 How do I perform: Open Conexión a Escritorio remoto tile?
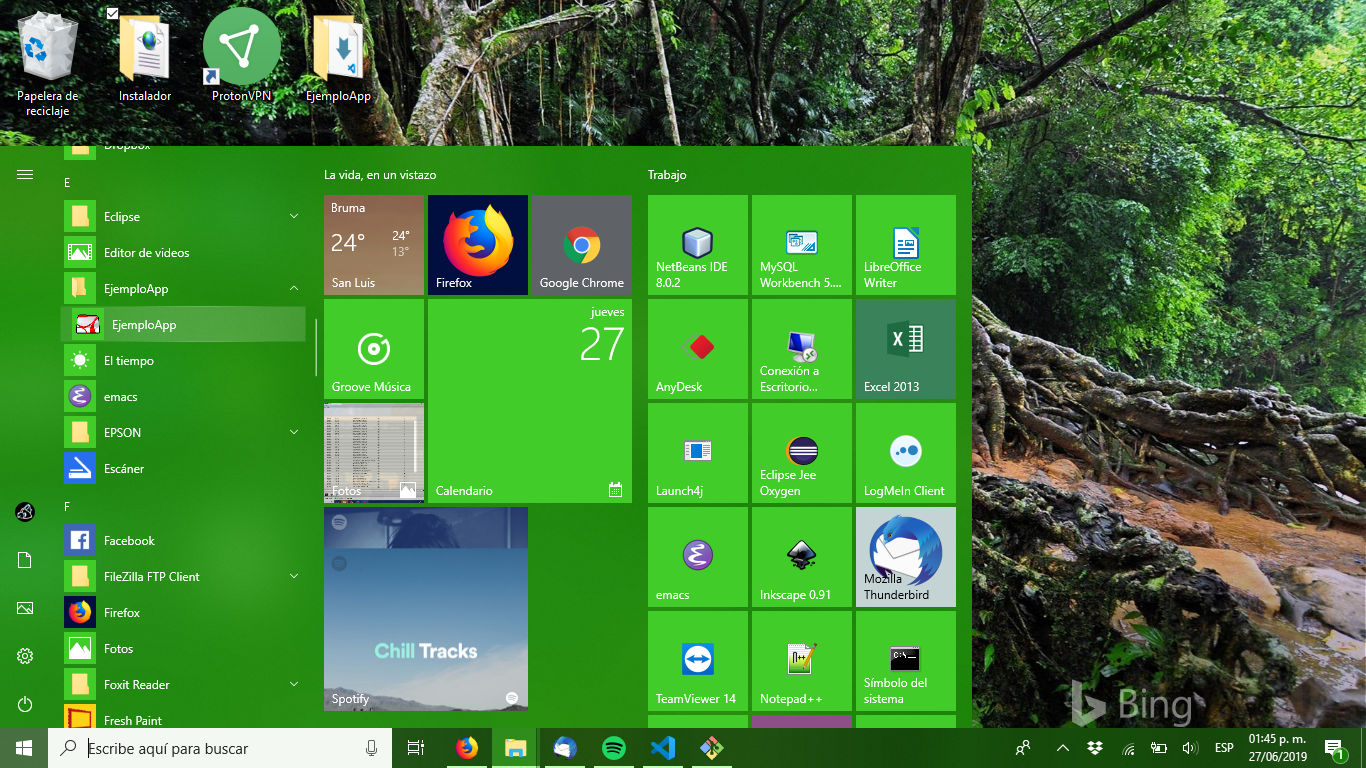pyautogui.click(x=802, y=349)
